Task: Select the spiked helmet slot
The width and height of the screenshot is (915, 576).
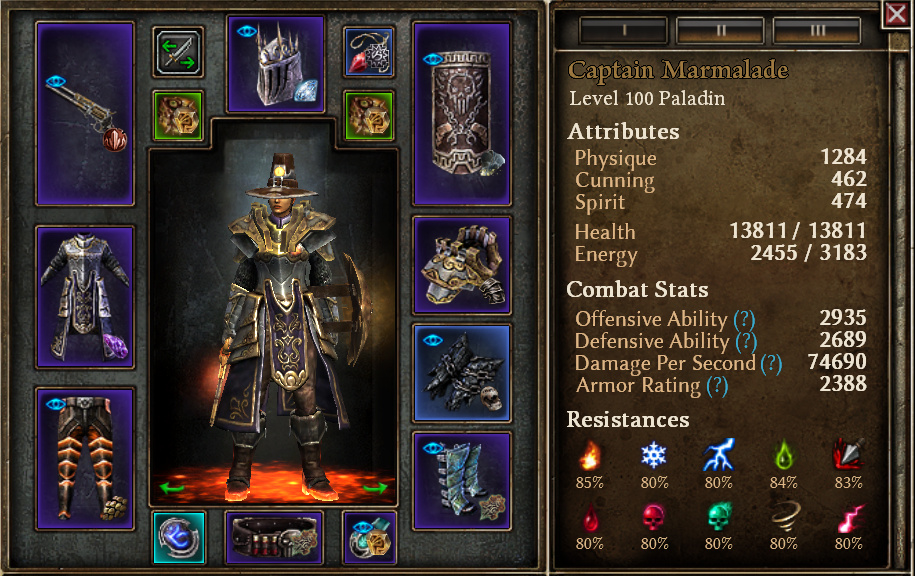Action: pos(275,64)
